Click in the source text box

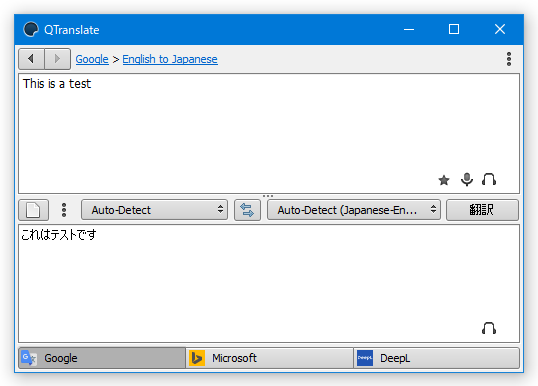[269, 133]
